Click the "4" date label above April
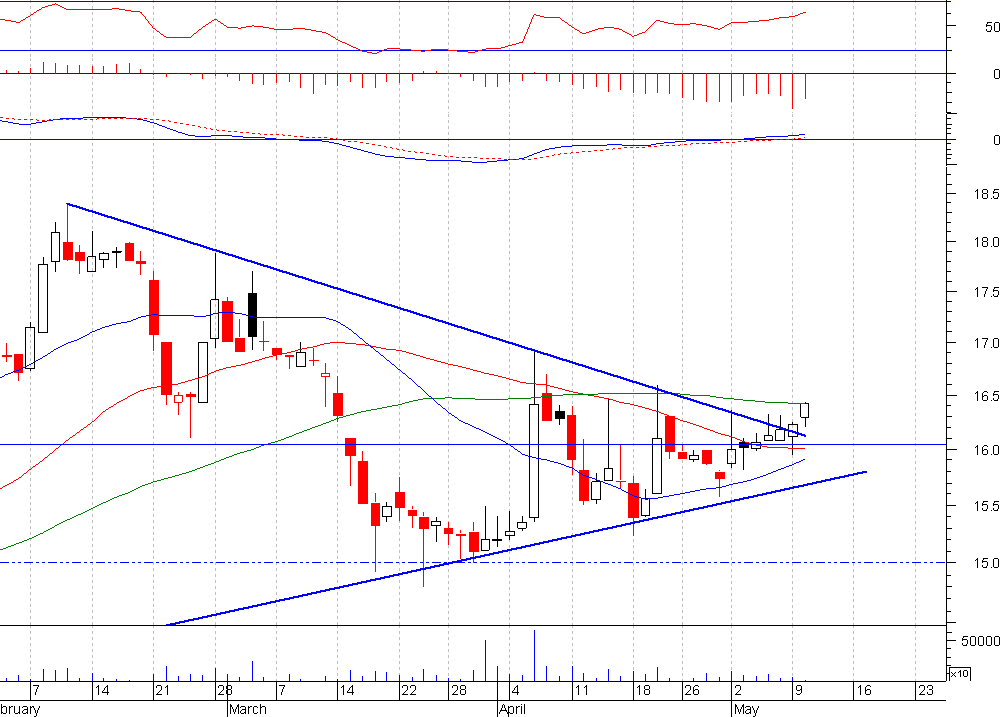1004x717 pixels. (x=515, y=690)
